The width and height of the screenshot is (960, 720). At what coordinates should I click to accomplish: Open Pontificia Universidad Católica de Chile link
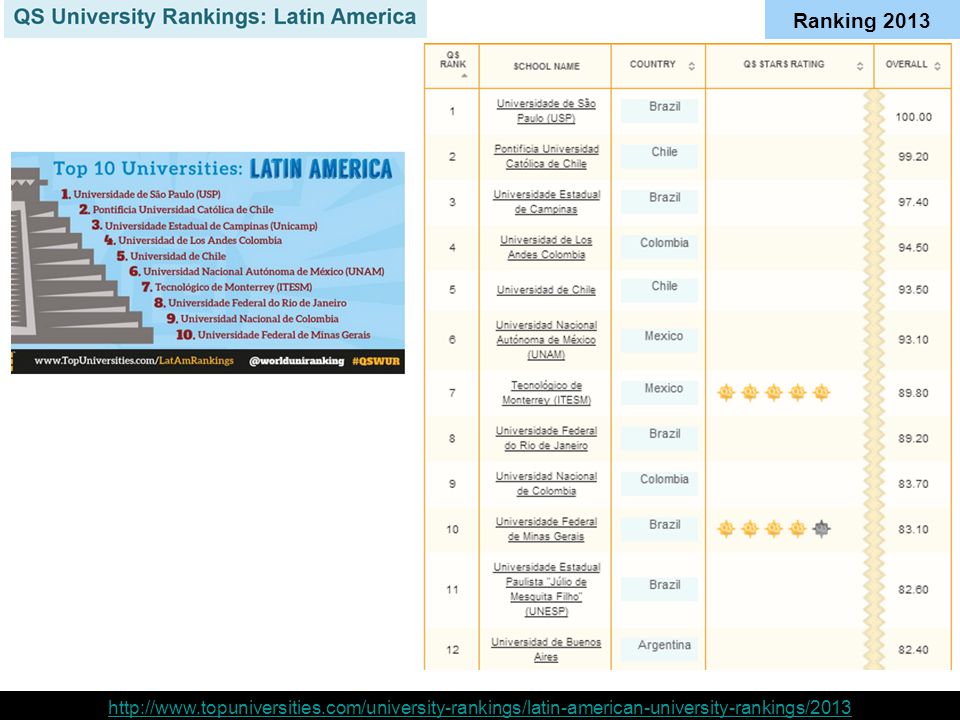pos(546,156)
